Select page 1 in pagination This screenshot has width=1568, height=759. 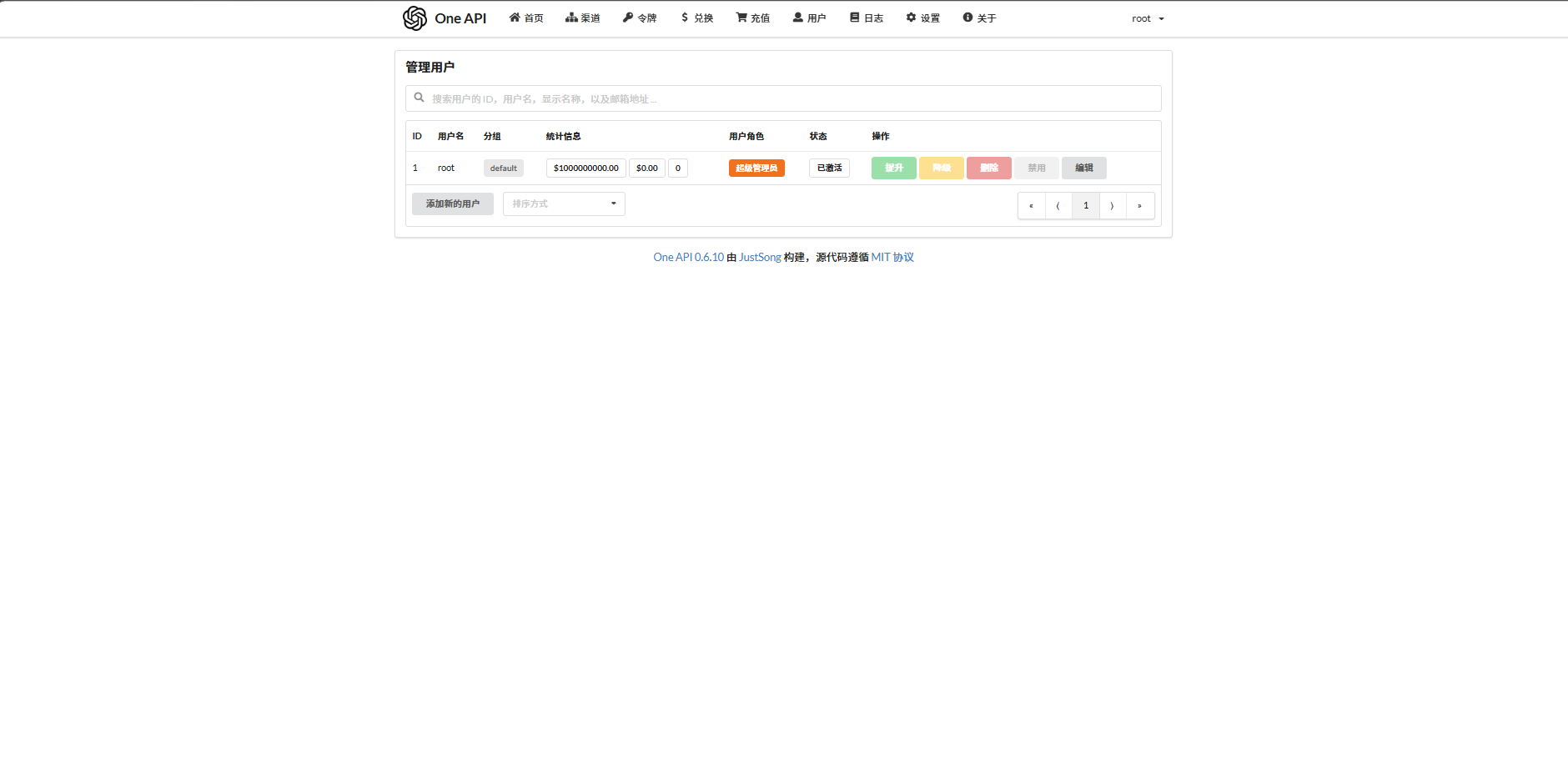(1086, 206)
